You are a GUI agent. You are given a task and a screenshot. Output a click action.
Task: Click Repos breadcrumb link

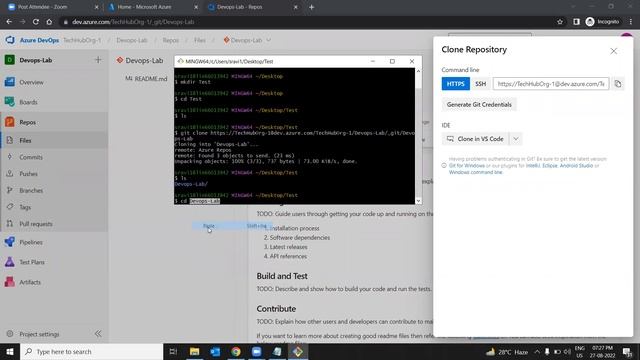pyautogui.click(x=171, y=40)
